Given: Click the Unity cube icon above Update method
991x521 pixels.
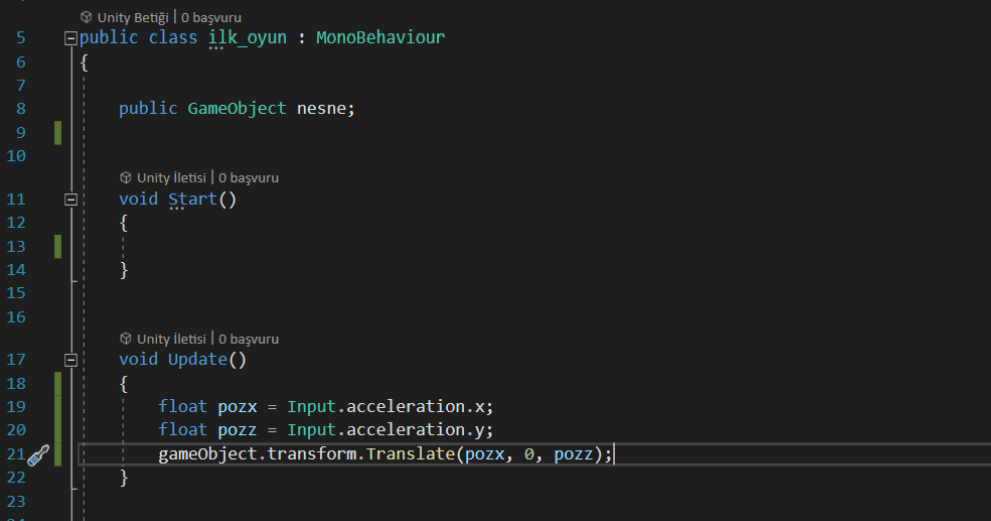Looking at the screenshot, I should tap(125, 339).
